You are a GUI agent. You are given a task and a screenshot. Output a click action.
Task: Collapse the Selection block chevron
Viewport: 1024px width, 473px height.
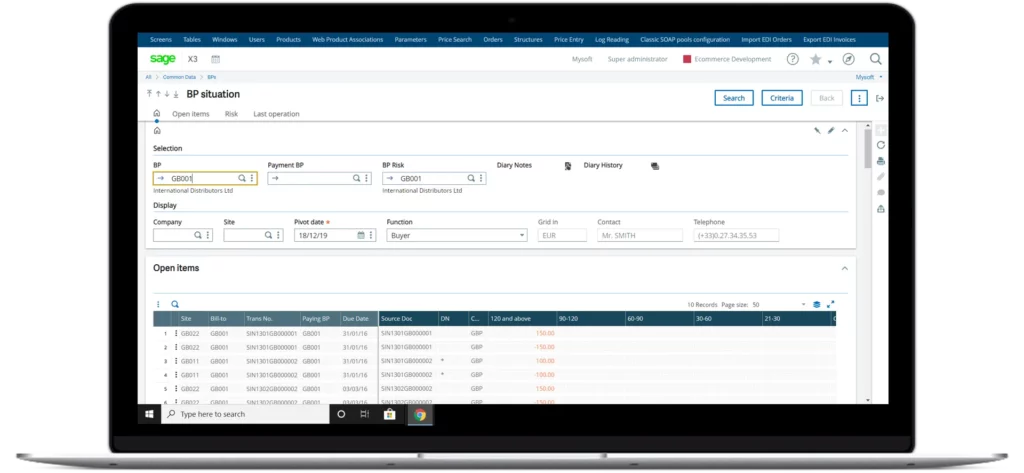(844, 131)
